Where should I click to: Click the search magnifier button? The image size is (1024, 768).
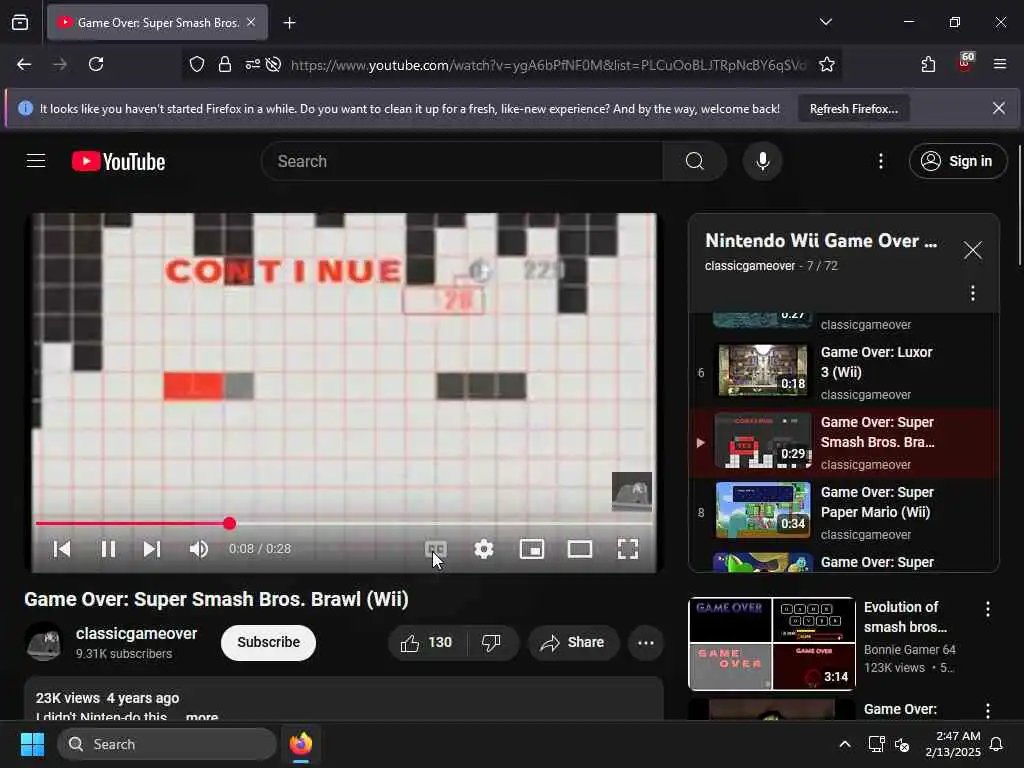click(695, 161)
